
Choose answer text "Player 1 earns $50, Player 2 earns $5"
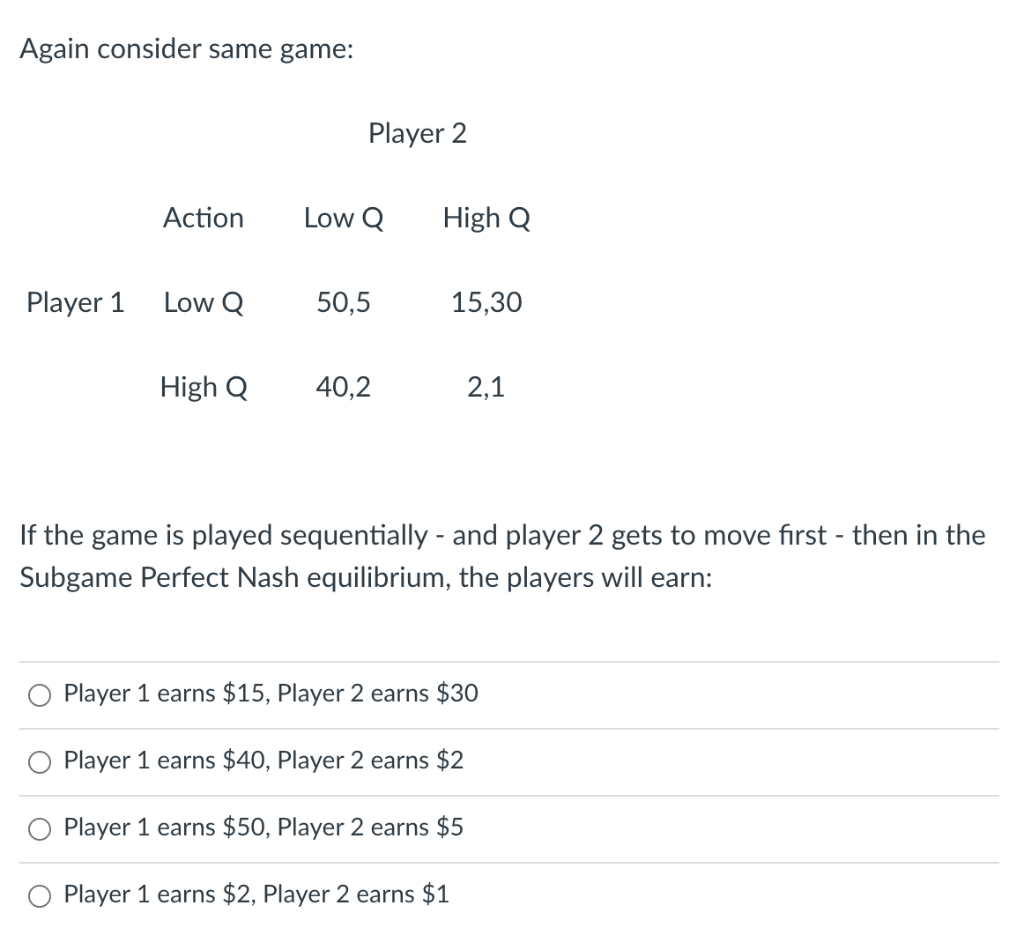click(x=262, y=828)
